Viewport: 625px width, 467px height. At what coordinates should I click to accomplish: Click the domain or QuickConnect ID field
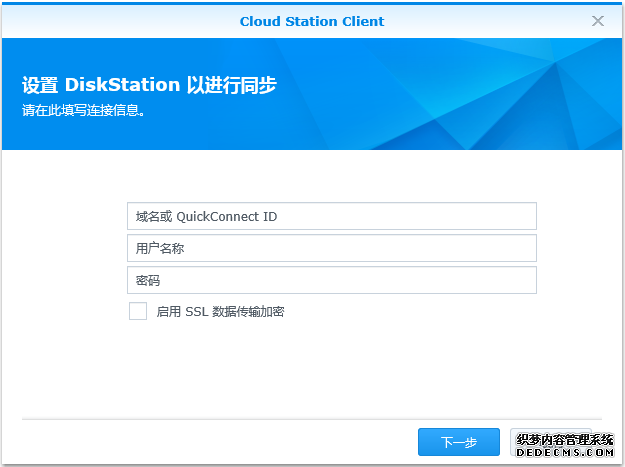point(332,216)
